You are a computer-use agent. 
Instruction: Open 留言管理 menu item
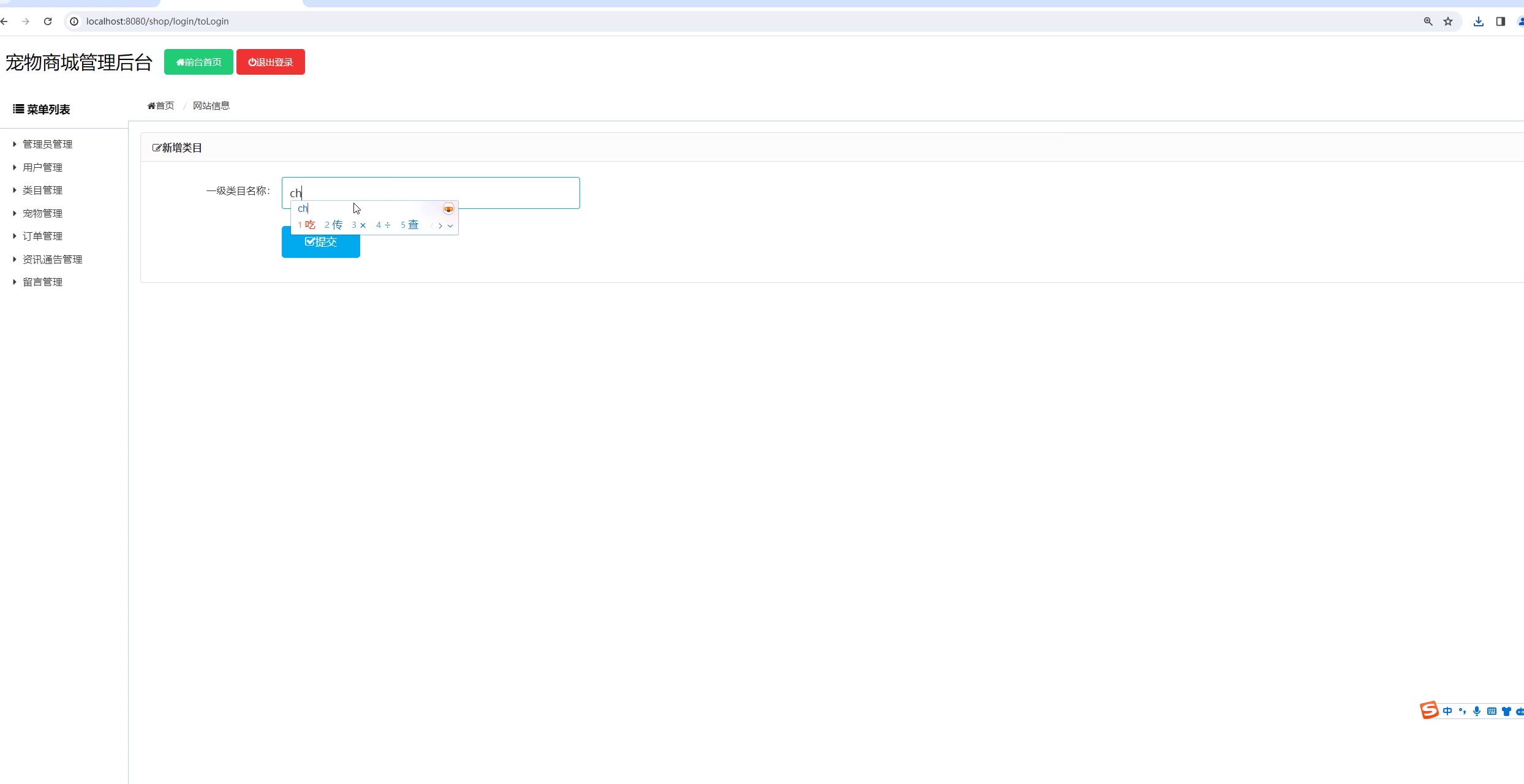point(43,282)
